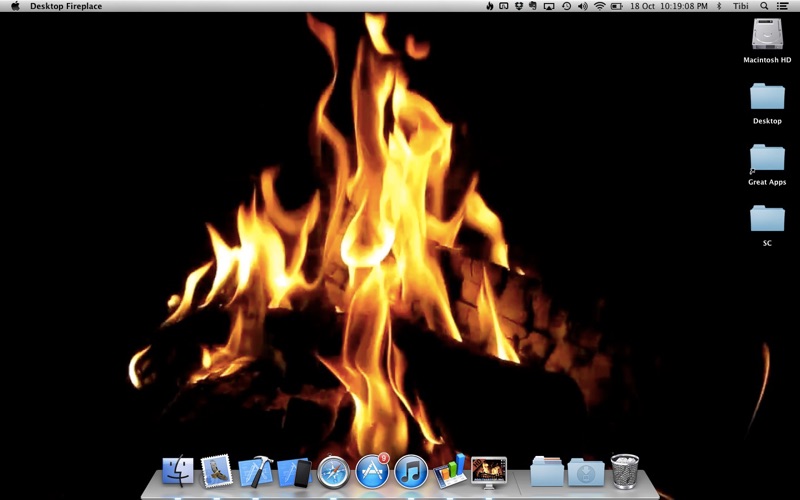The height and width of the screenshot is (500, 800).
Task: Click the menu bar icon right of flame
Action: [x=504, y=6]
